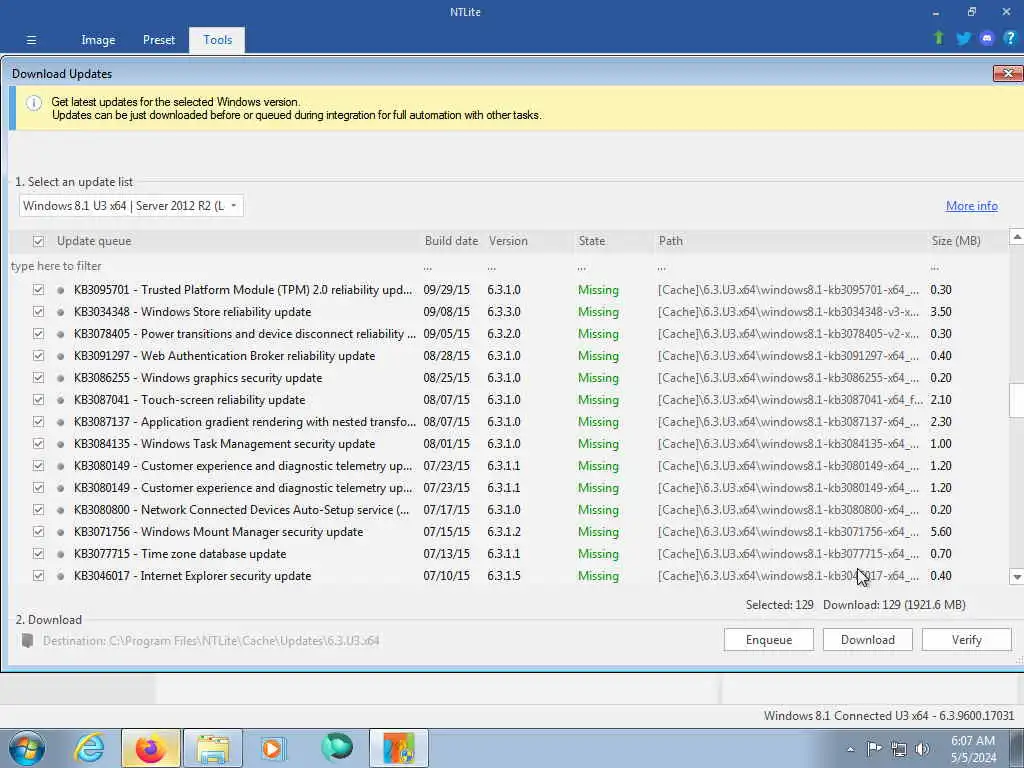This screenshot has width=1024, height=768.
Task: Uncheck KB3087137 Application gradient rendering update
Action: click(39, 422)
